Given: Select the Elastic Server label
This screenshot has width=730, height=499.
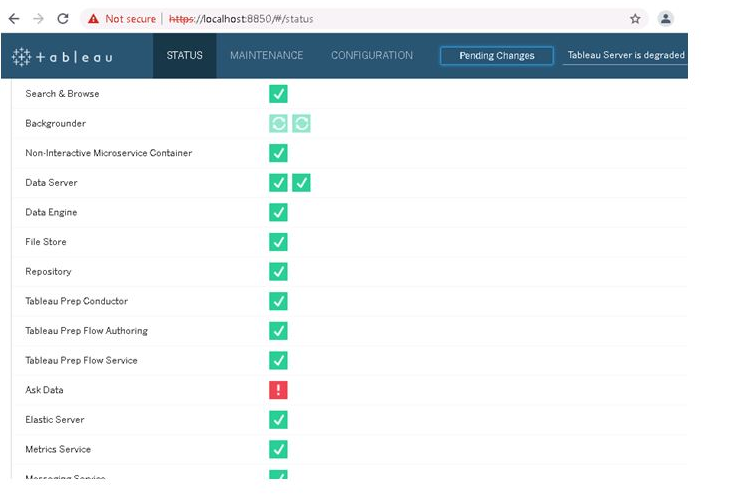Looking at the screenshot, I should tap(54, 420).
